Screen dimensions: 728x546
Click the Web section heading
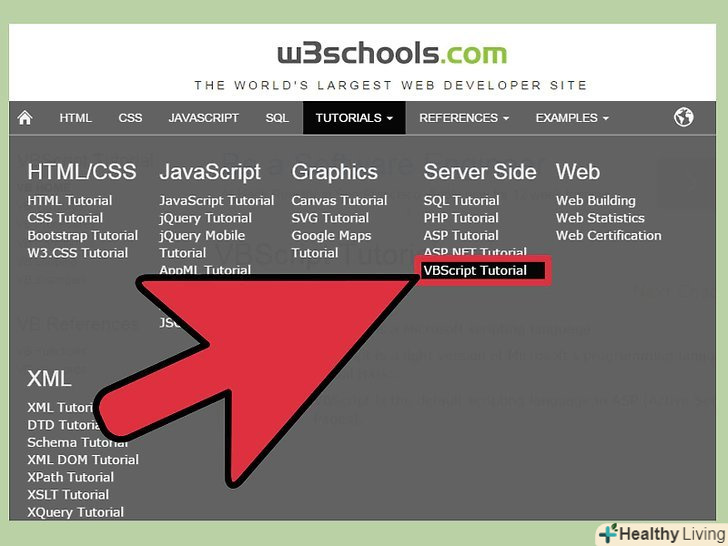click(578, 172)
